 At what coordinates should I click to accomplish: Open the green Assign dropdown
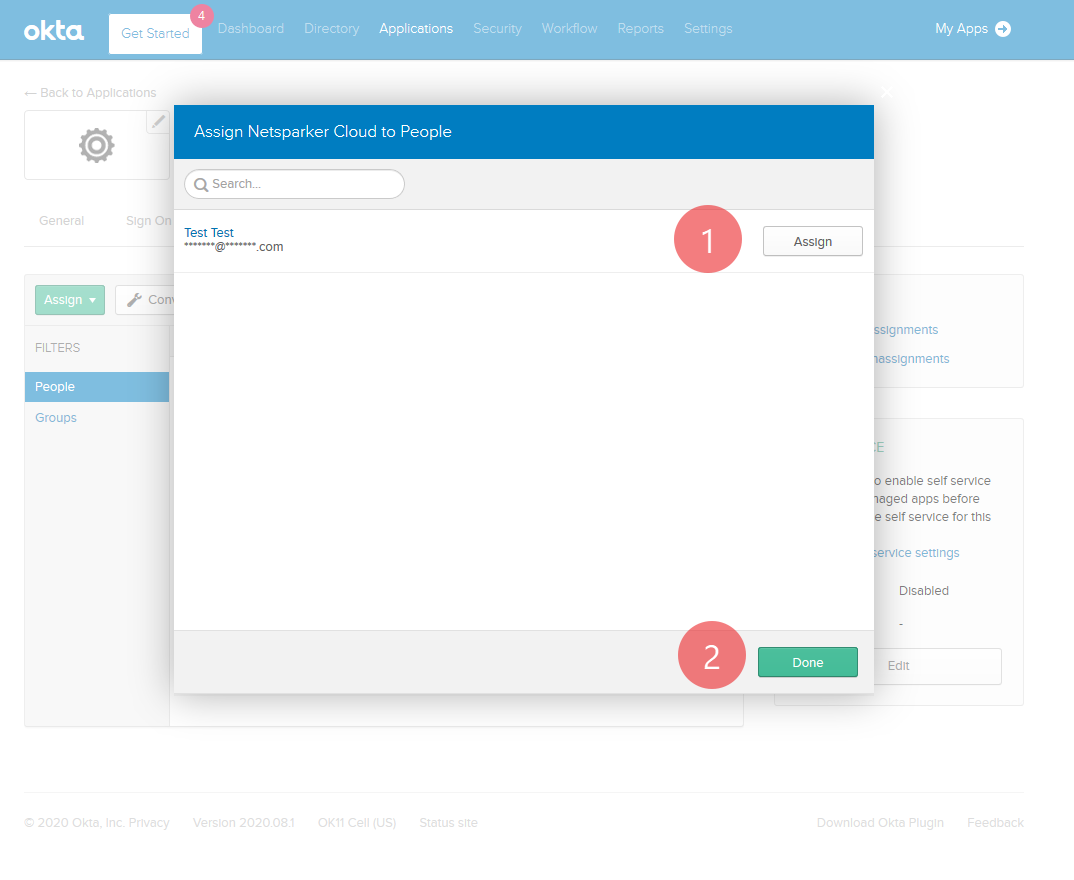(69, 300)
